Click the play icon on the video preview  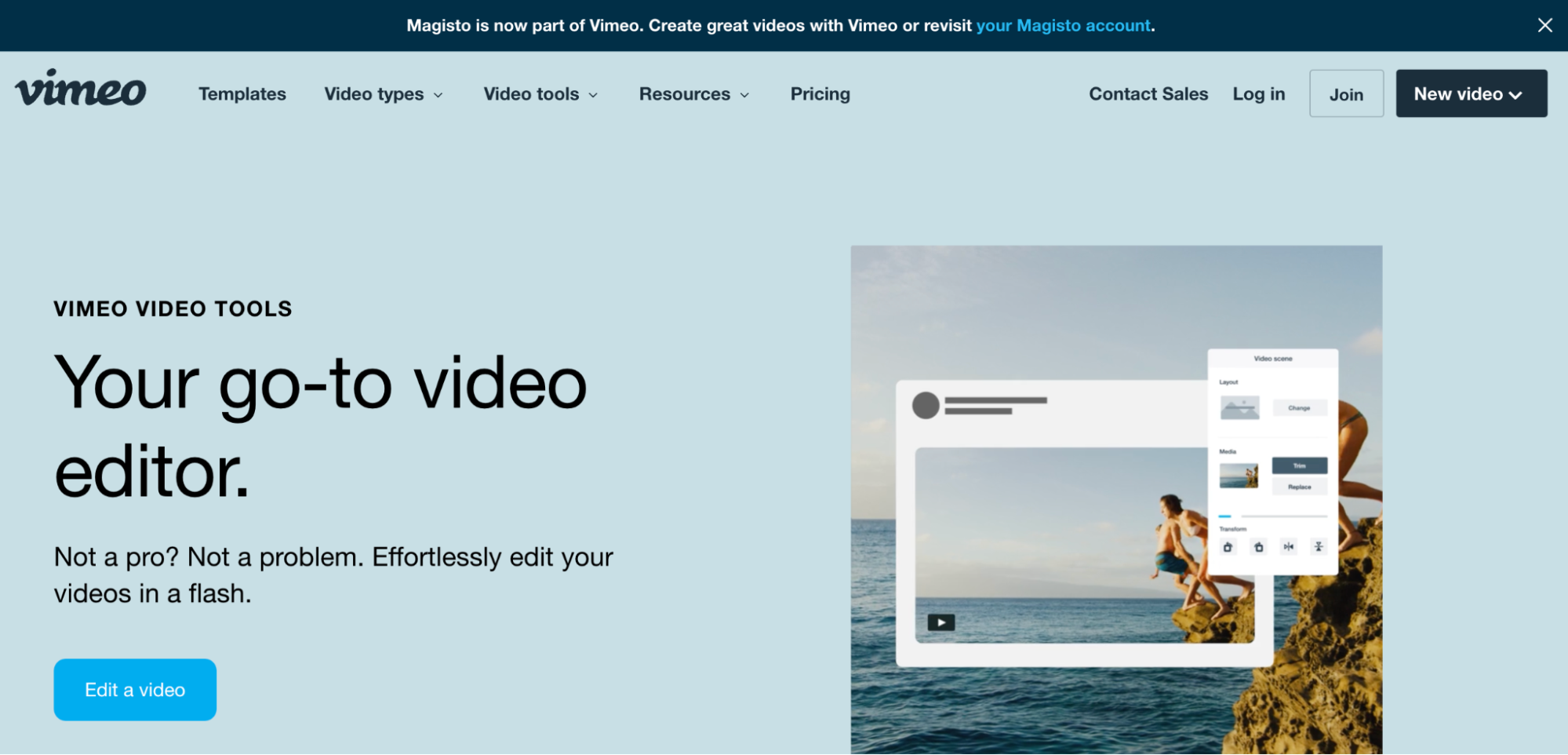tap(941, 622)
